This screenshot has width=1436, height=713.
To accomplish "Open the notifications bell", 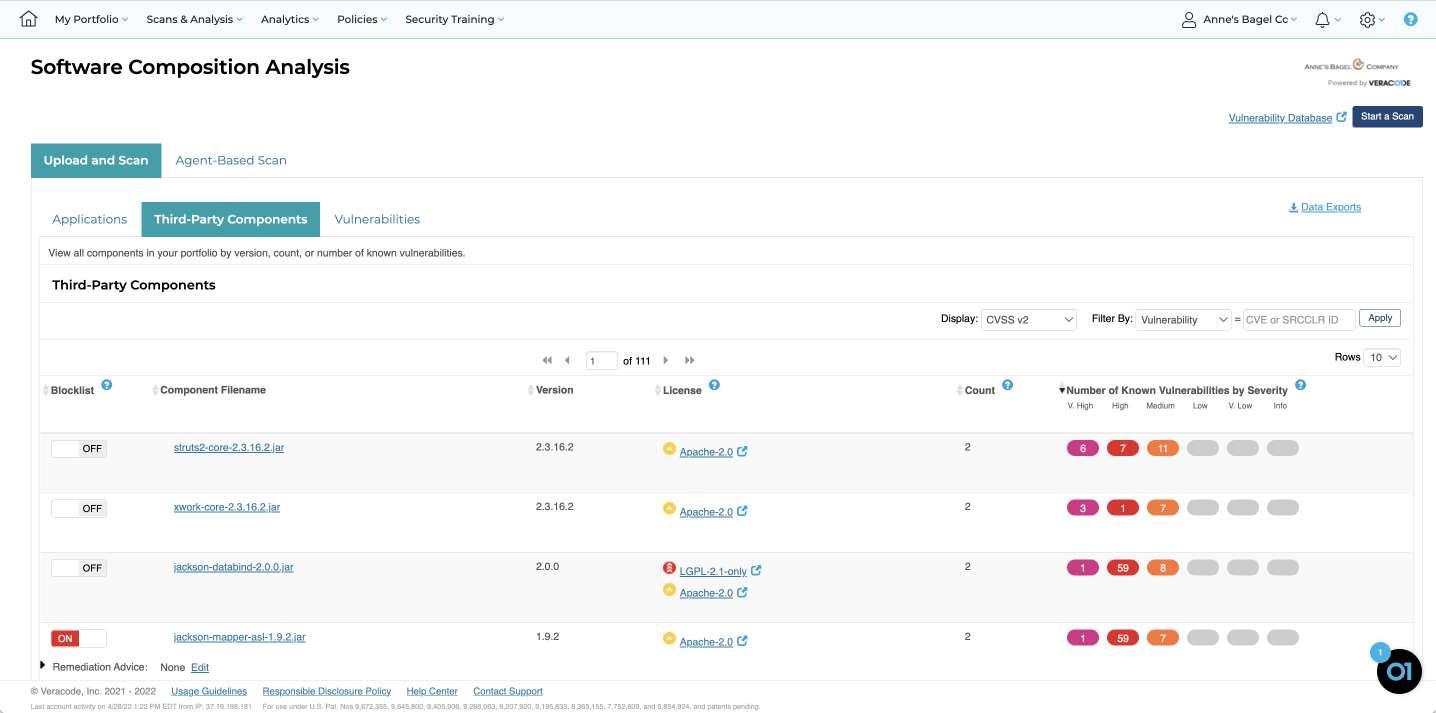I will pos(1322,19).
